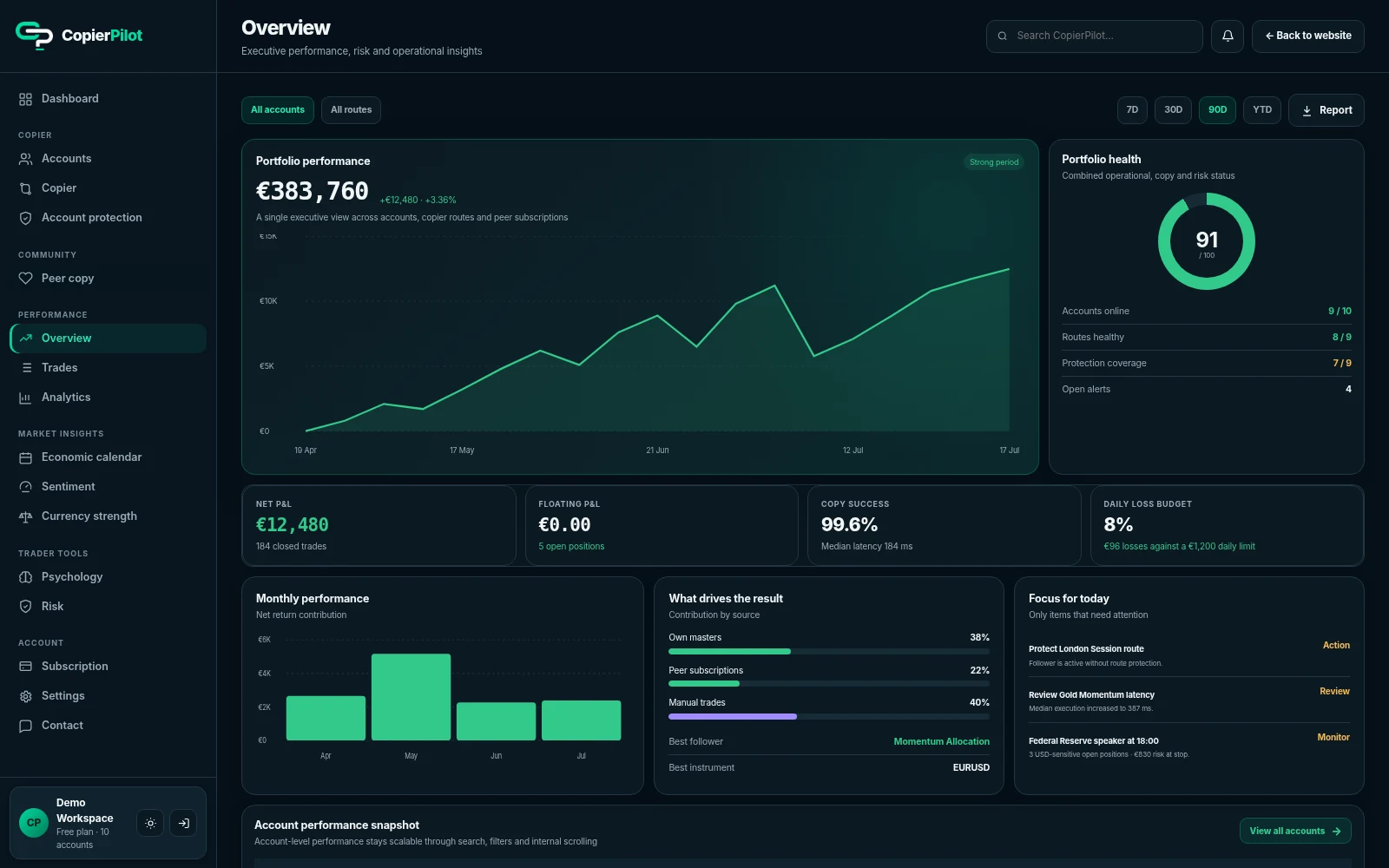Toggle light/dark theme sun button

[150, 823]
